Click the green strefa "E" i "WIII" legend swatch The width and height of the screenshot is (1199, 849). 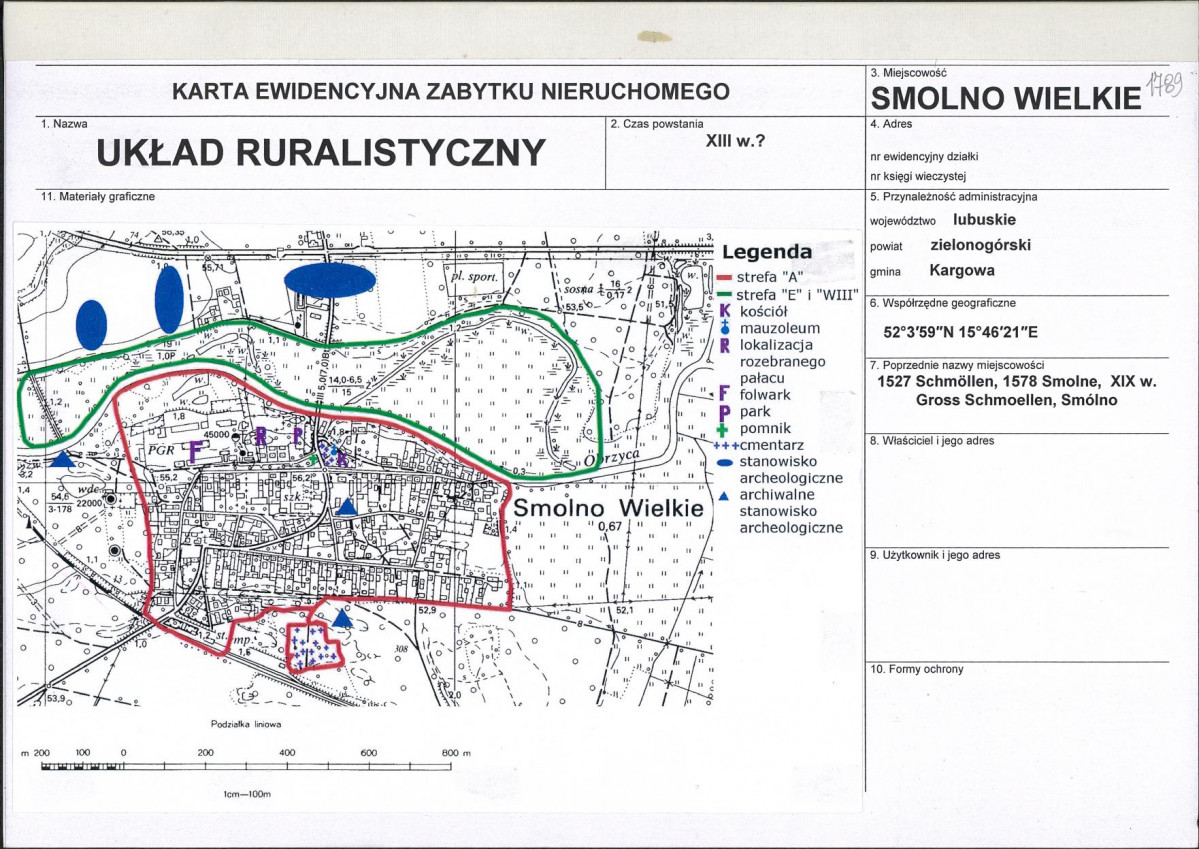point(726,294)
